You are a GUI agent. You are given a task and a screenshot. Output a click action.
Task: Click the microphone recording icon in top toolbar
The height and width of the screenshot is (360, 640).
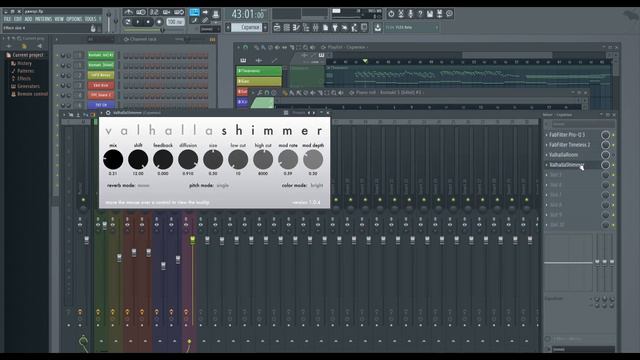click(x=411, y=13)
